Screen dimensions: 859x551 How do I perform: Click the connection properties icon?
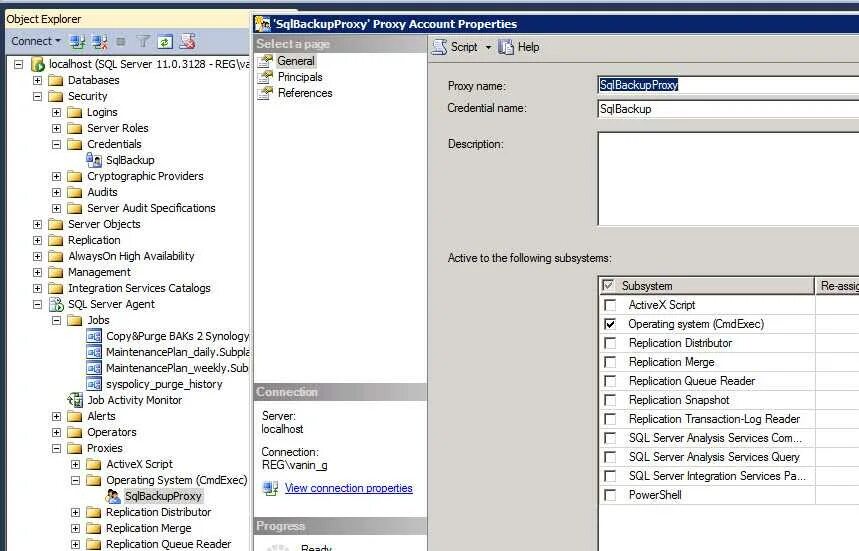pyautogui.click(x=271, y=488)
